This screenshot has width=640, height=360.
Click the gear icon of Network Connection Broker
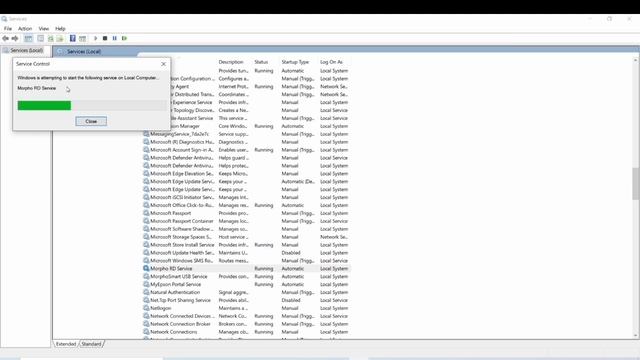[146, 324]
